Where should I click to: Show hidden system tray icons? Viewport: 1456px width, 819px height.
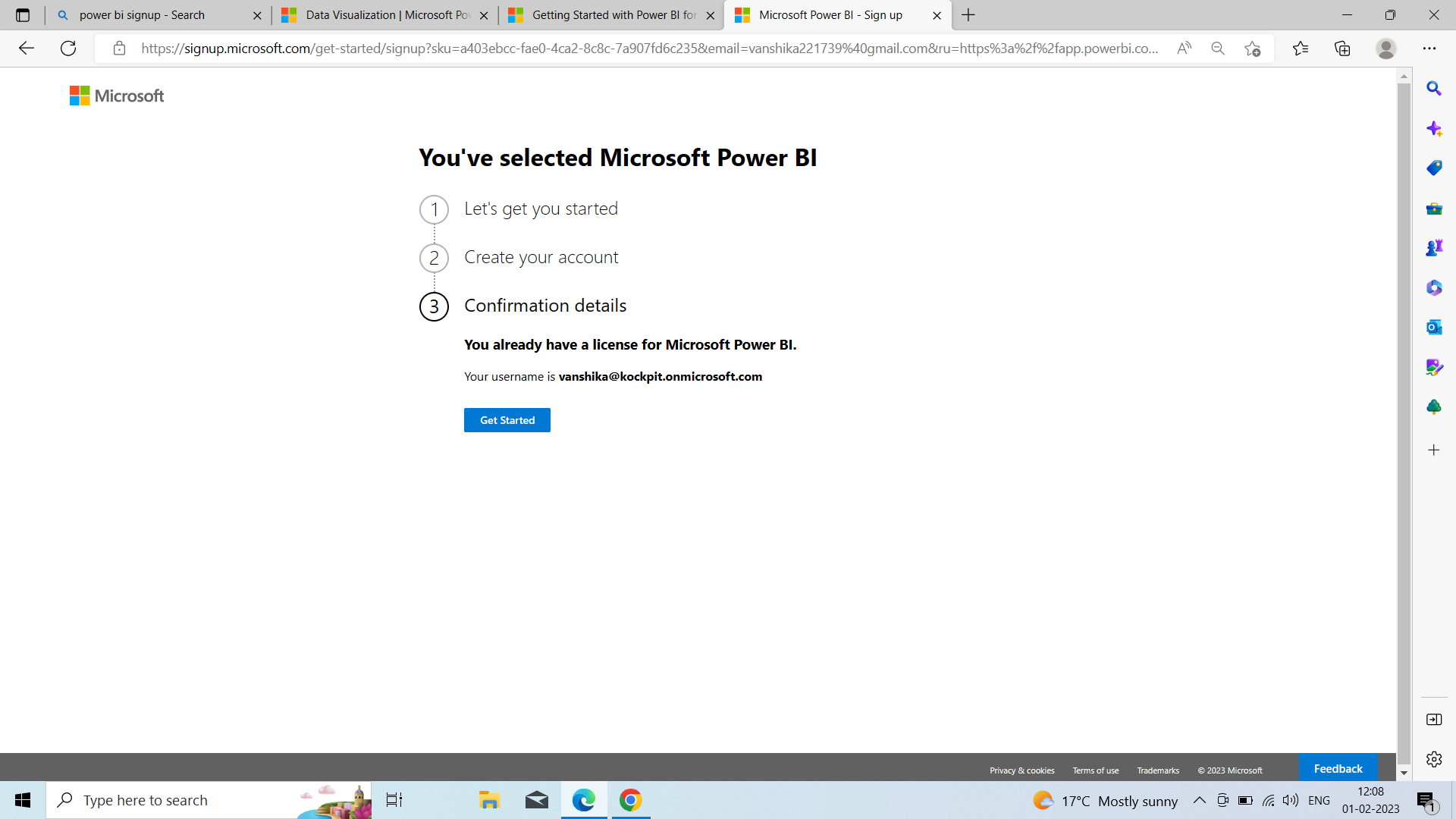(x=1200, y=800)
